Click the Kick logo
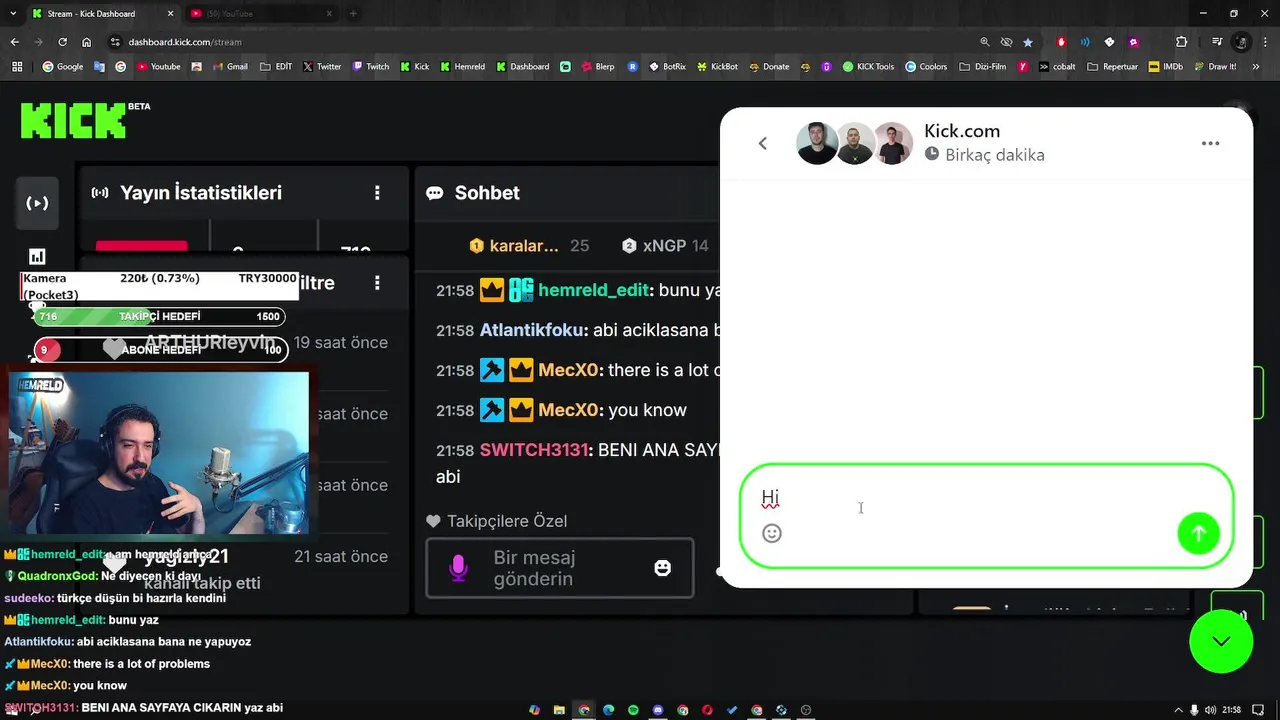Viewport: 1280px width, 720px height. tap(73, 121)
